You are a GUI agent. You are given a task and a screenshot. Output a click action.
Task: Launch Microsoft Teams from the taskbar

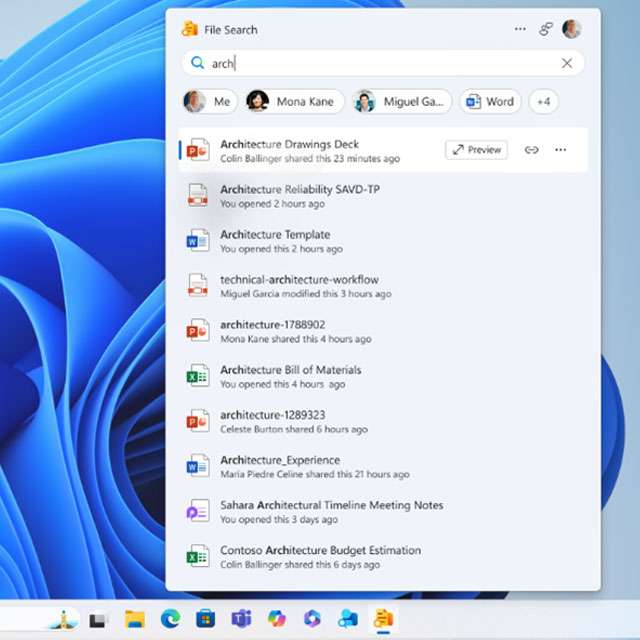pos(241,619)
